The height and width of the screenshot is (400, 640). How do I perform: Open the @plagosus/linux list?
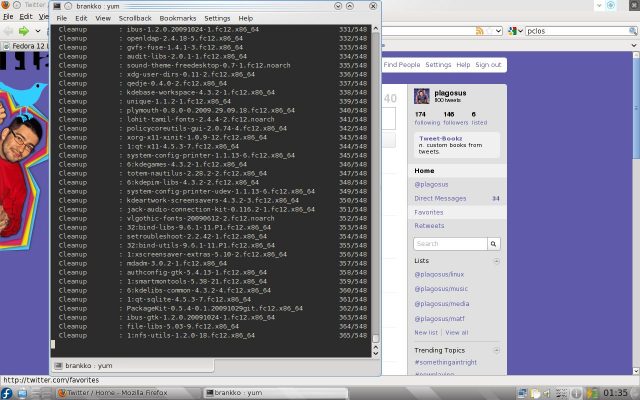439,274
